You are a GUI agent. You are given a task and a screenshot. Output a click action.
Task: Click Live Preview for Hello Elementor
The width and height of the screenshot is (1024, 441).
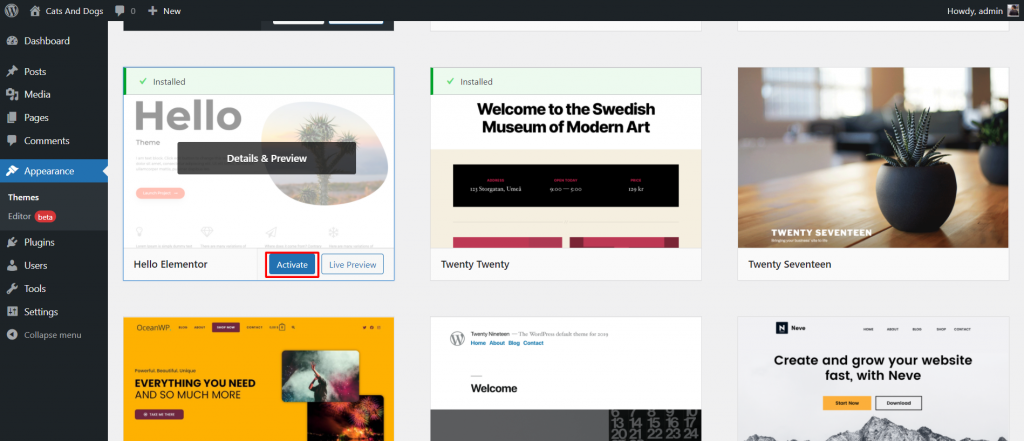click(x=353, y=265)
